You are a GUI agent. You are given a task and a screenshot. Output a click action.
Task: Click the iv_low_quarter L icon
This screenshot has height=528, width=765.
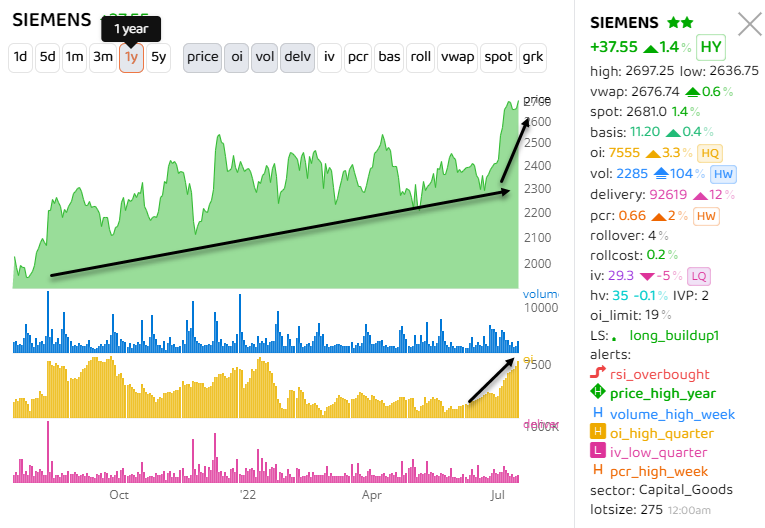598,450
